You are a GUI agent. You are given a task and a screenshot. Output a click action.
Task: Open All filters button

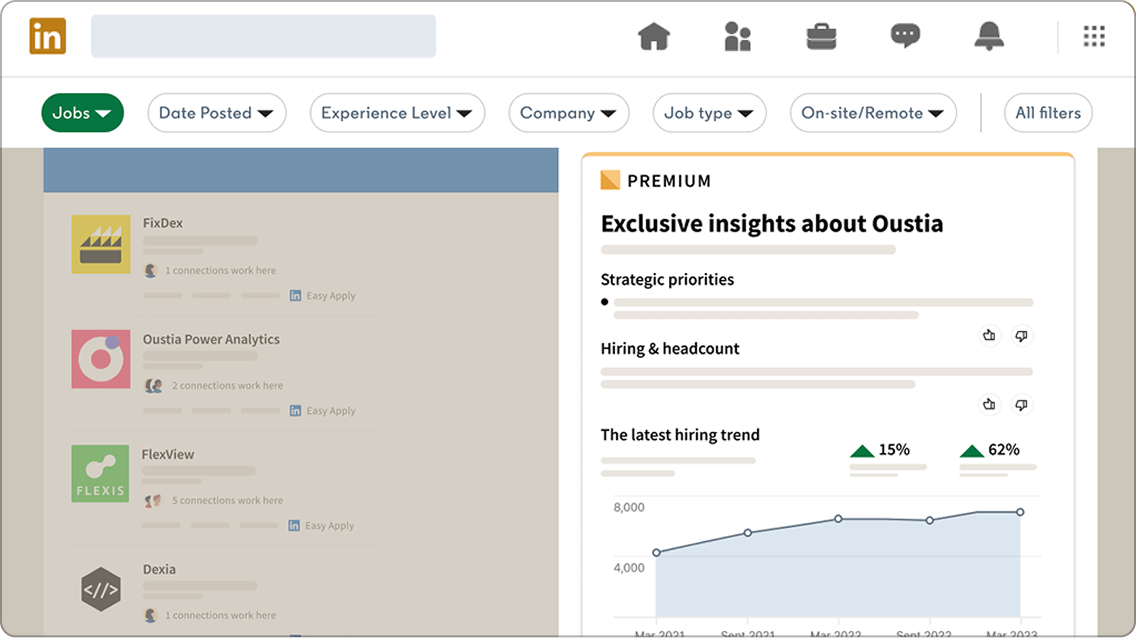[x=1048, y=113]
